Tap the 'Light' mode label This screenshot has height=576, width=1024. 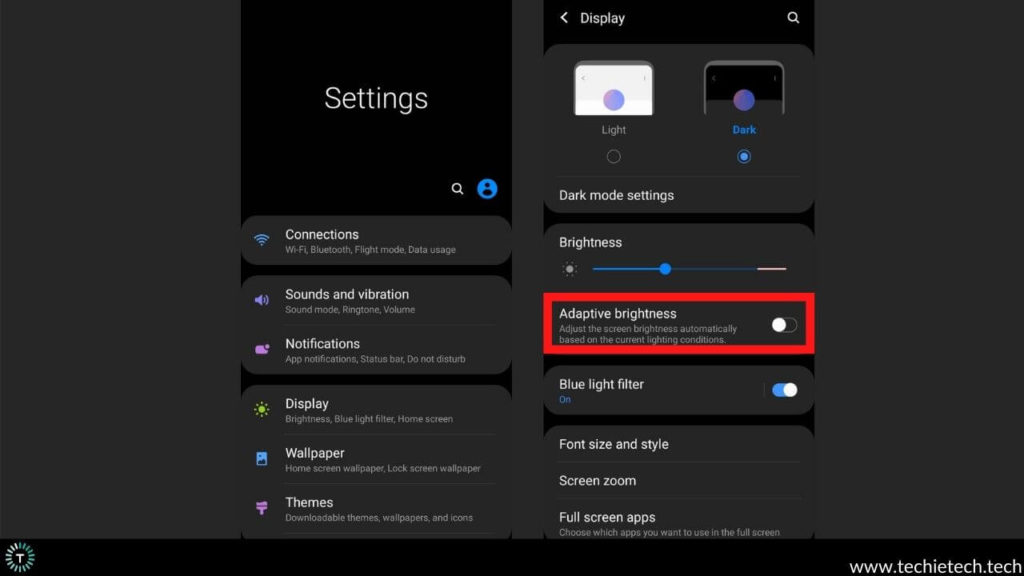pyautogui.click(x=613, y=130)
